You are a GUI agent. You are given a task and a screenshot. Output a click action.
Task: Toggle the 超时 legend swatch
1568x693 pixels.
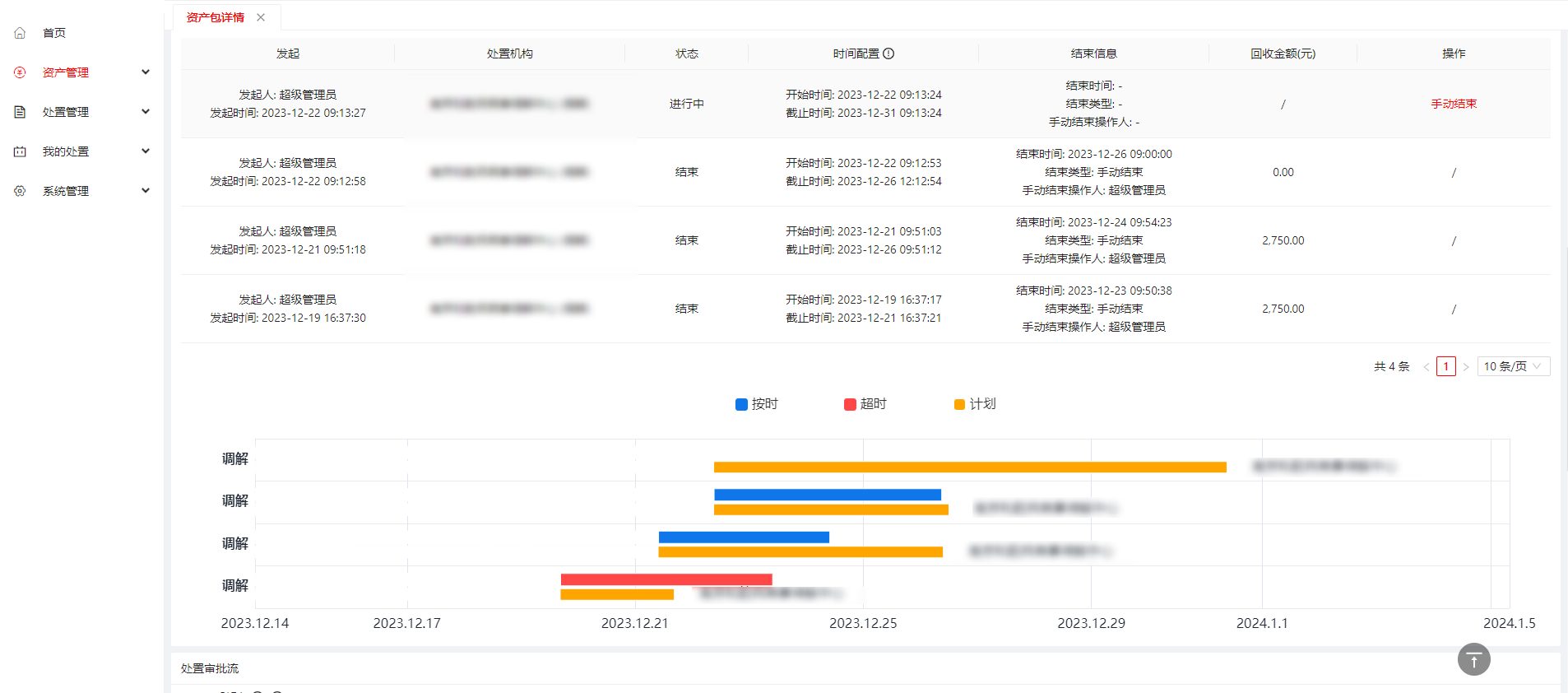(850, 404)
